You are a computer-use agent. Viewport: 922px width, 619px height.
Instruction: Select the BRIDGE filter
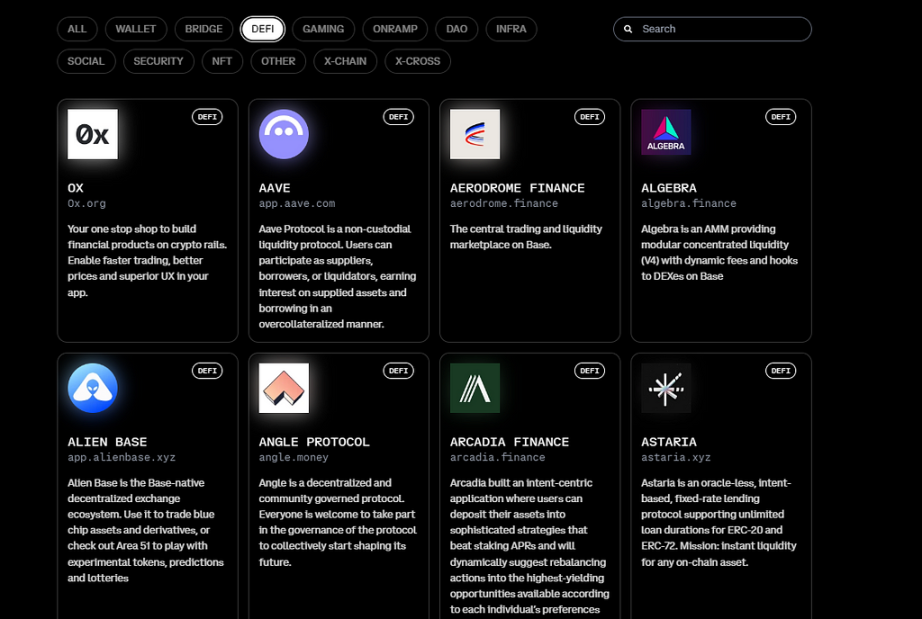coord(203,29)
